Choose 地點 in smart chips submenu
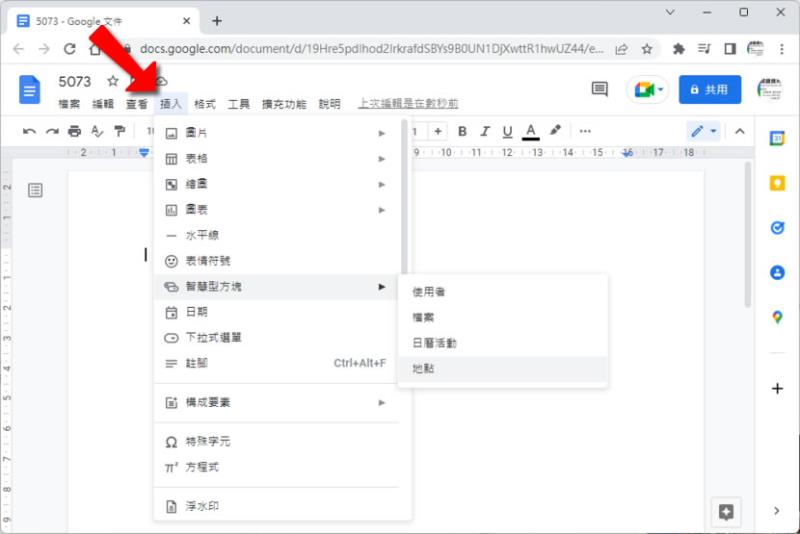 [x=503, y=368]
